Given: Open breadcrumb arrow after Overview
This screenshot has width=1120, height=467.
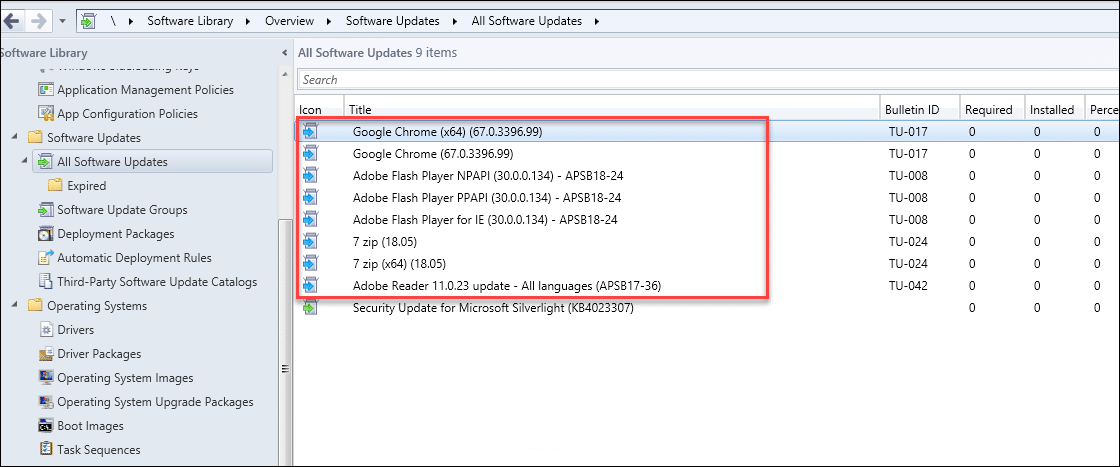Looking at the screenshot, I should click(329, 21).
